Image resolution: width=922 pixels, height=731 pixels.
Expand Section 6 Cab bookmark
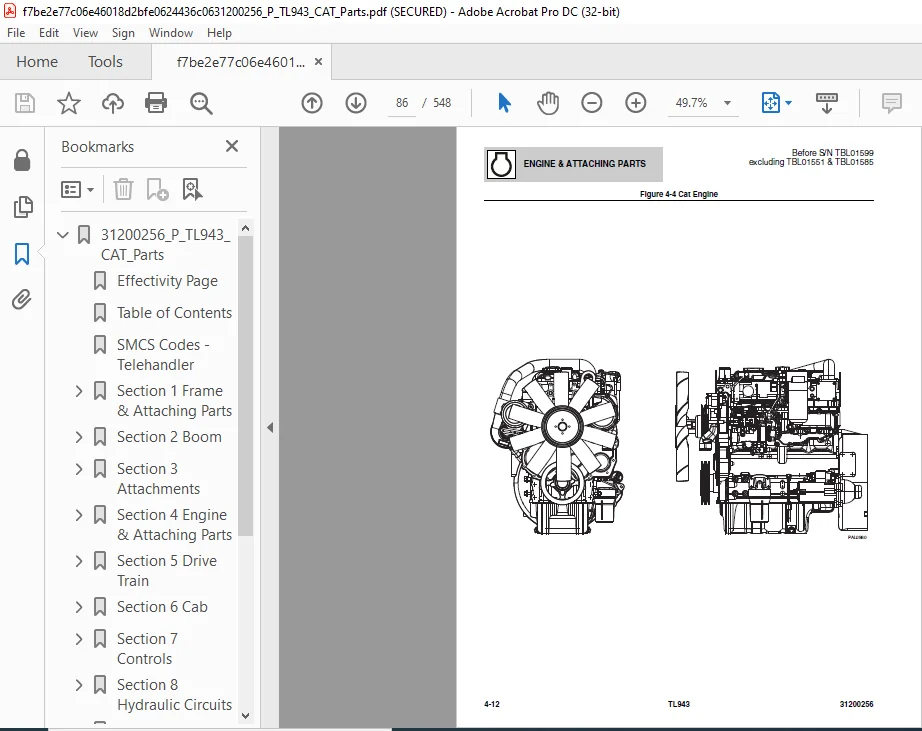point(79,607)
